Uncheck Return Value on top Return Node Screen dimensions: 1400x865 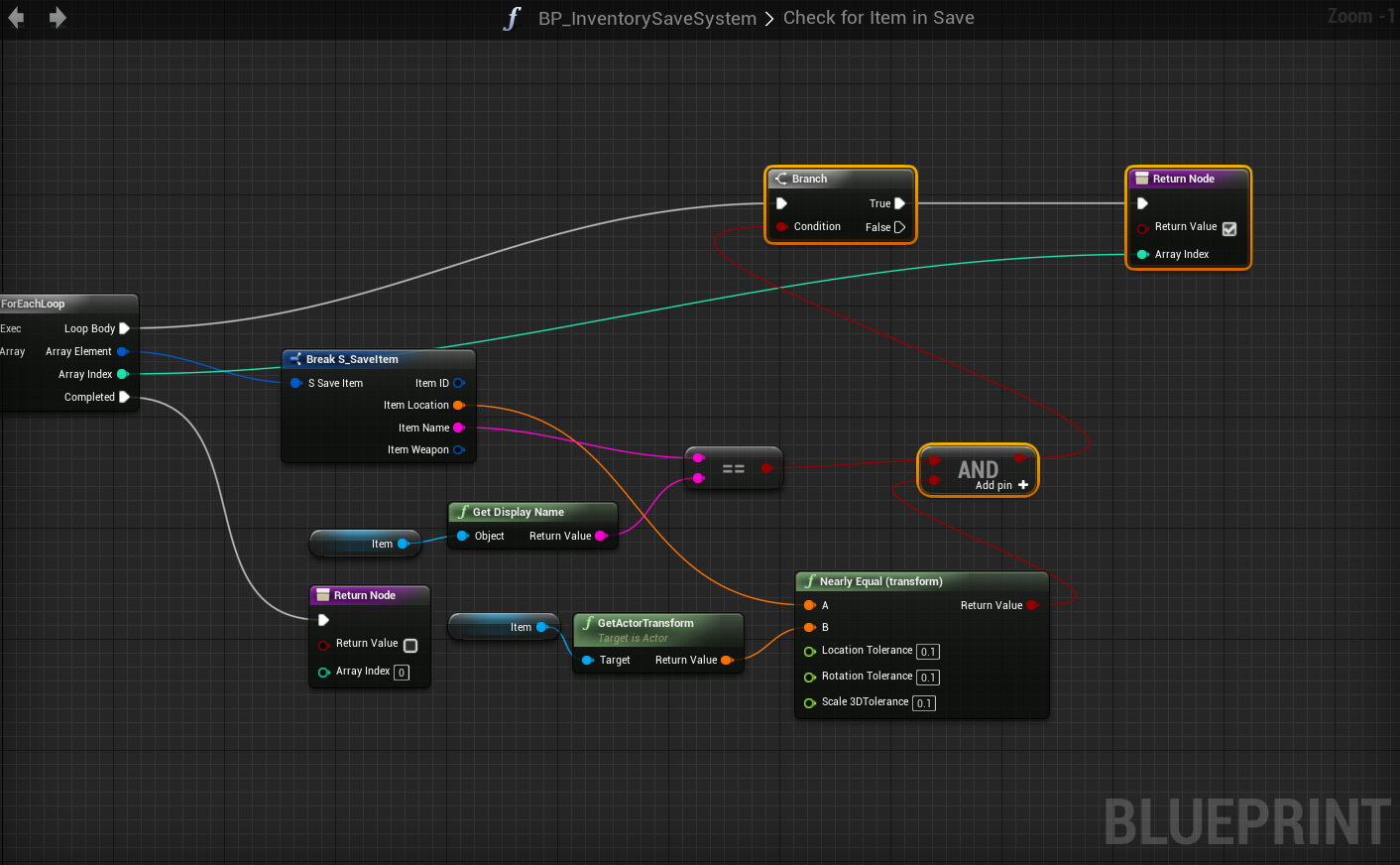tap(1229, 228)
